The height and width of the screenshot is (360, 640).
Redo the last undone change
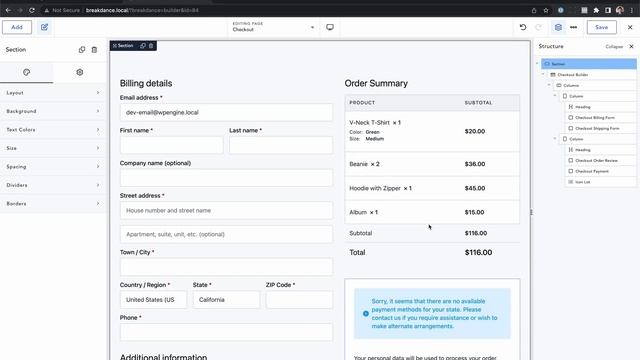tap(539, 27)
